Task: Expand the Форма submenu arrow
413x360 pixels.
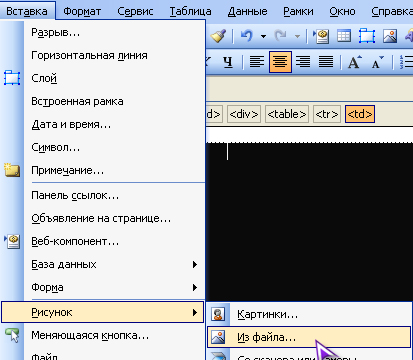Action: click(195, 287)
